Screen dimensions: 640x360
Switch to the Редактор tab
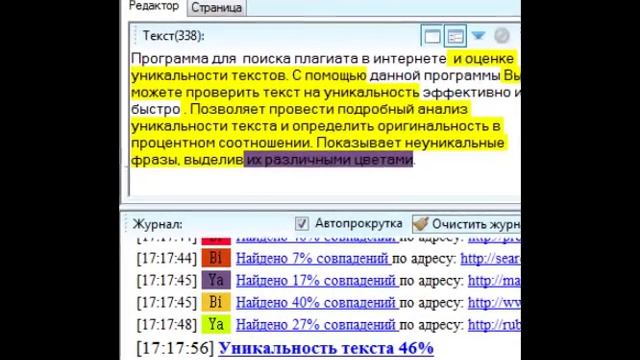click(x=153, y=7)
